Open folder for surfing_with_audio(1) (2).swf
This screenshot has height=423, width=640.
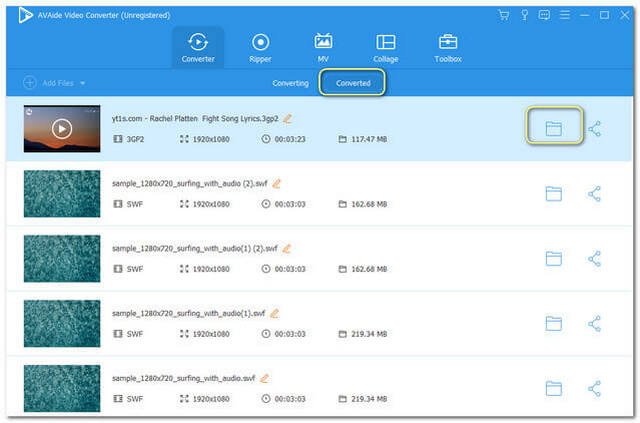coord(553,258)
